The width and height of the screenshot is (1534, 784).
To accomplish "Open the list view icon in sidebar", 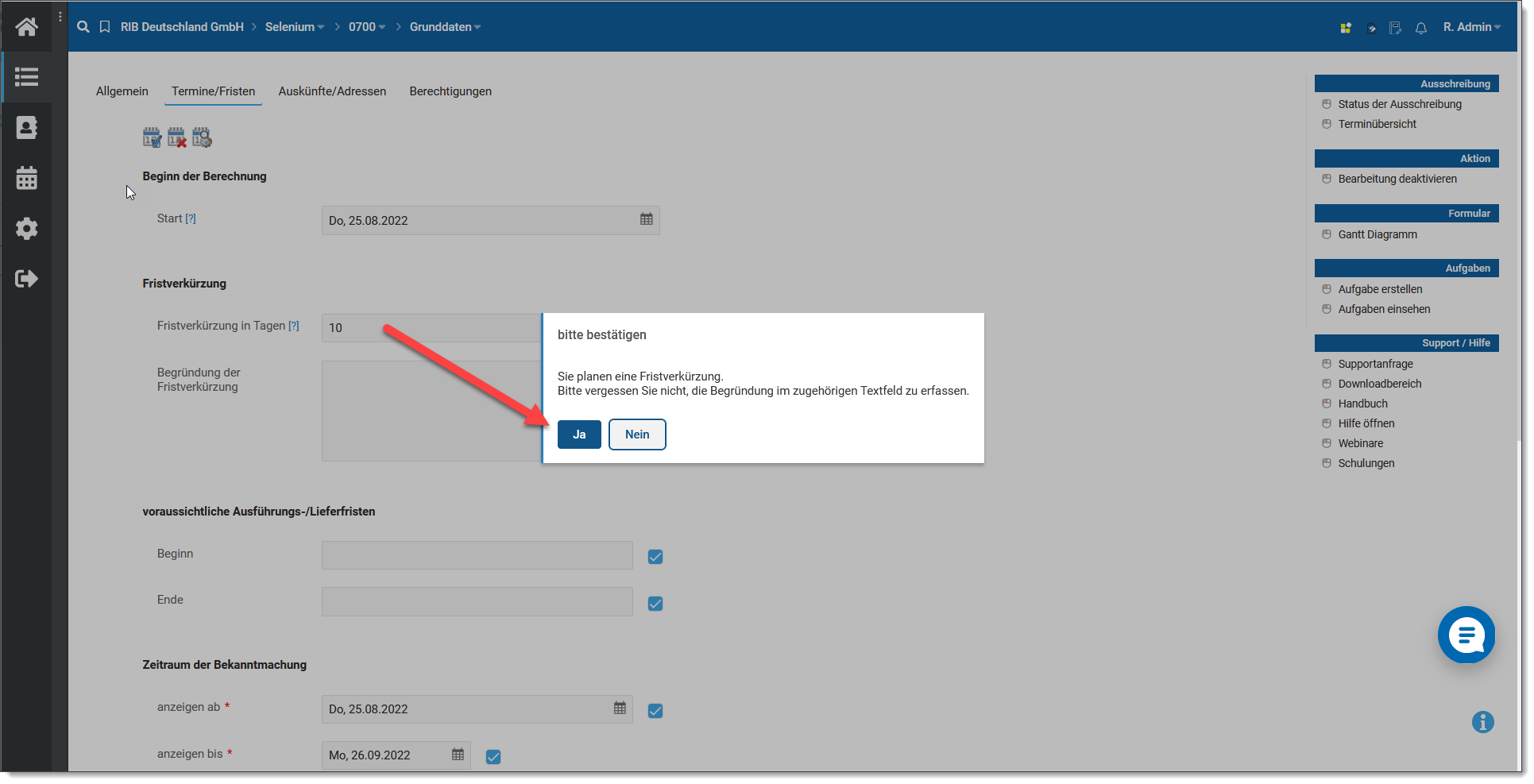I will pyautogui.click(x=26, y=77).
